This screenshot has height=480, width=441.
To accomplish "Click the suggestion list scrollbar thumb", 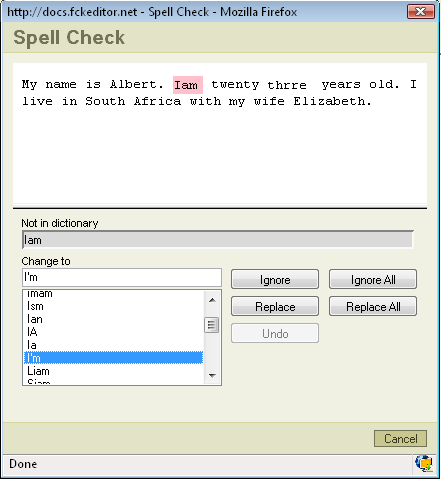I will point(212,325).
